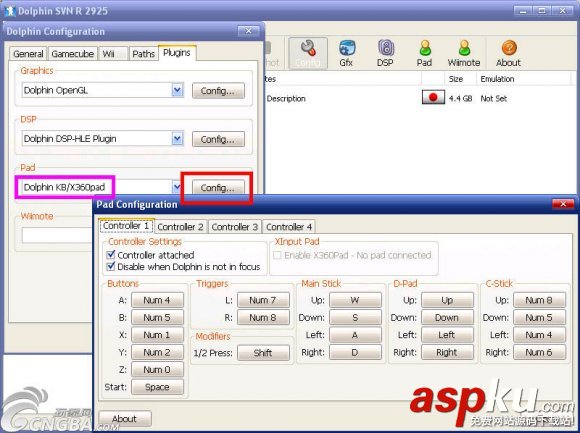Select the Controller 3 tab
The height and width of the screenshot is (433, 580).
pyautogui.click(x=235, y=227)
